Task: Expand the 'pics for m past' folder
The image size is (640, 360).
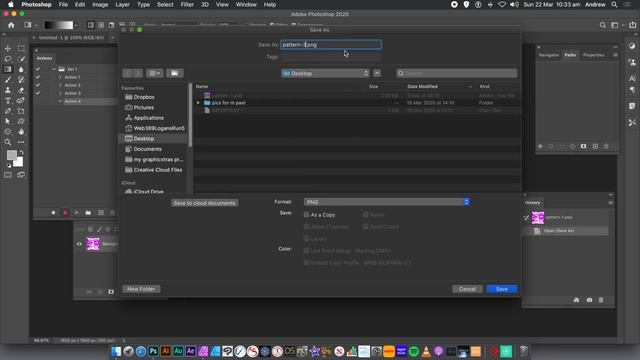Action: click(198, 103)
